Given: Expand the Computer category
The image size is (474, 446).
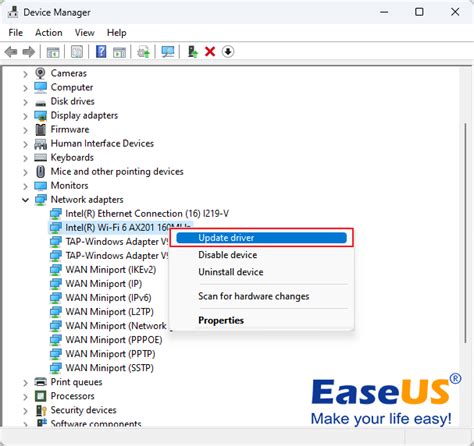Looking at the screenshot, I should (x=25, y=88).
